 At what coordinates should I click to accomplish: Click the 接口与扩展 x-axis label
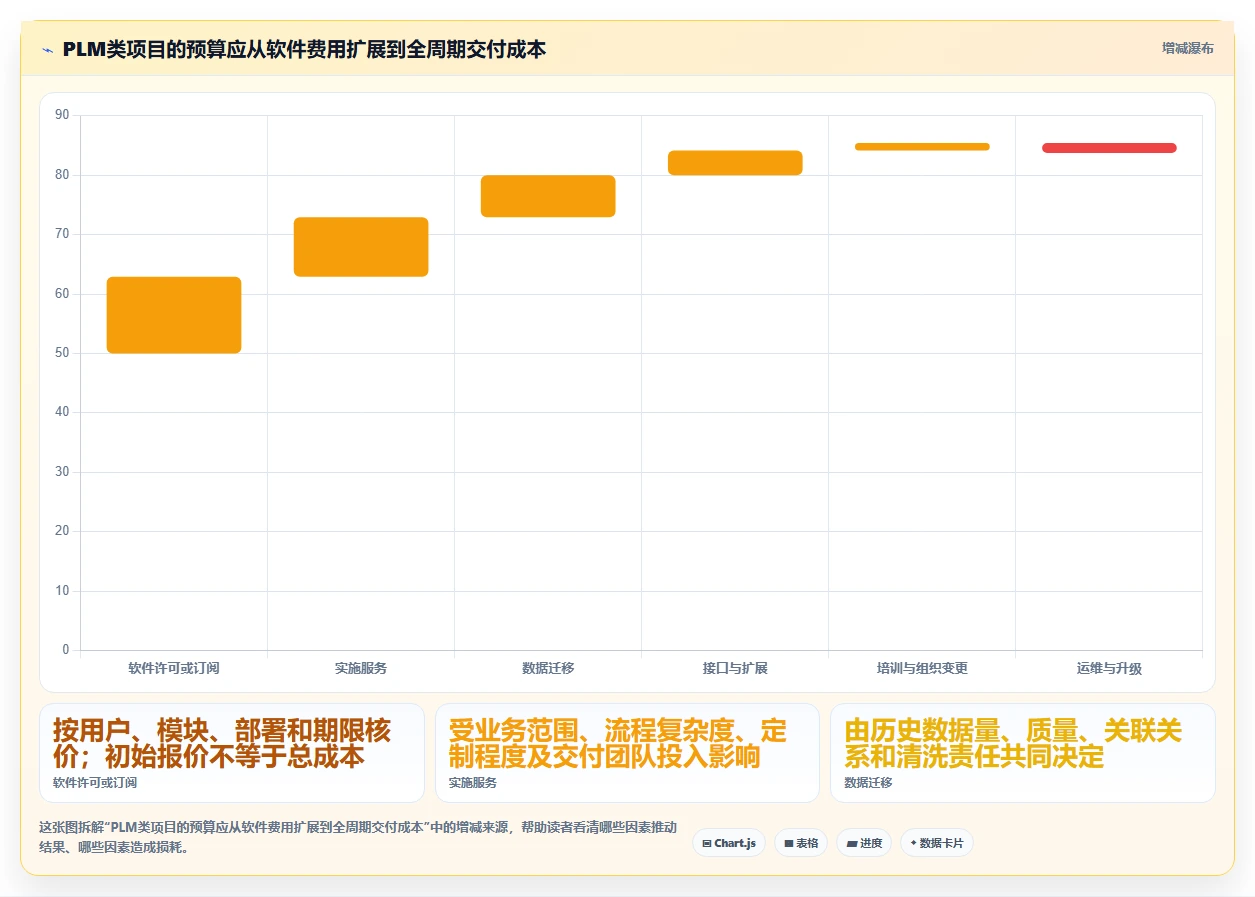click(x=735, y=668)
